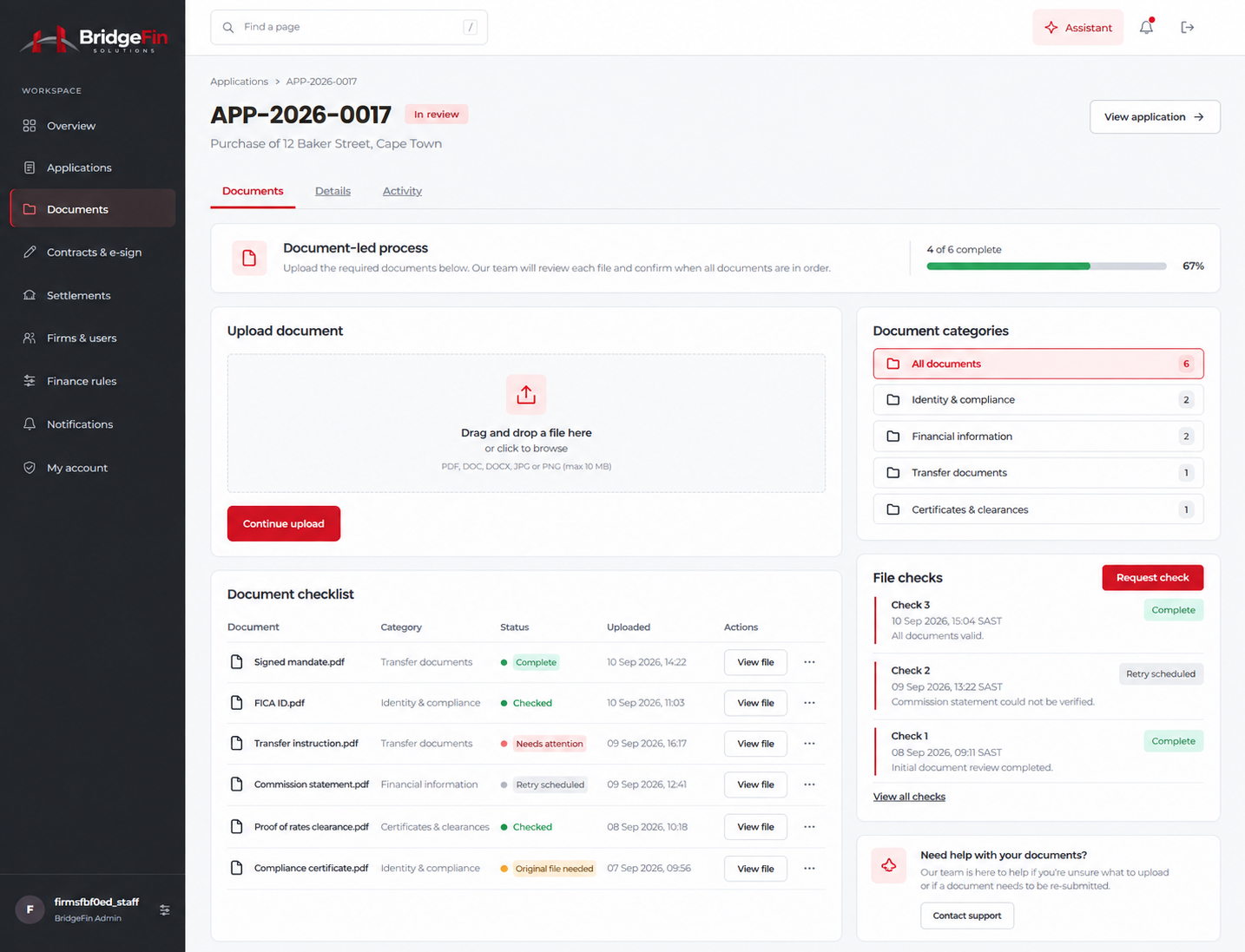Go to Applications in sidebar
Screen dimensions: 1245x952
93,167
